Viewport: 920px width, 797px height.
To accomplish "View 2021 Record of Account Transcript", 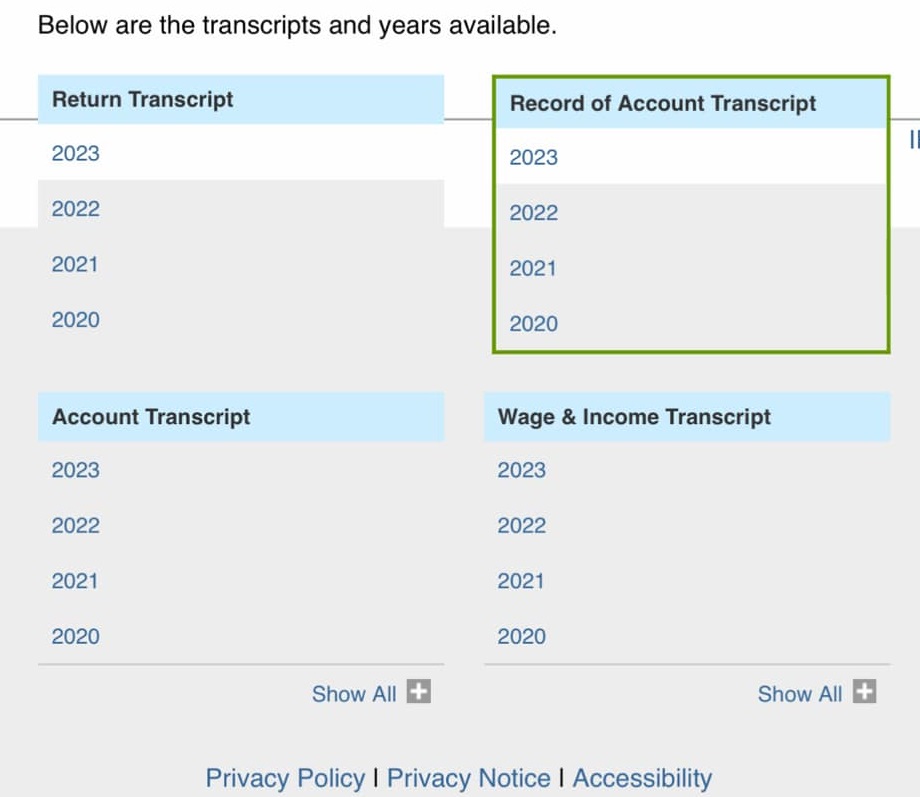I will pos(533,268).
